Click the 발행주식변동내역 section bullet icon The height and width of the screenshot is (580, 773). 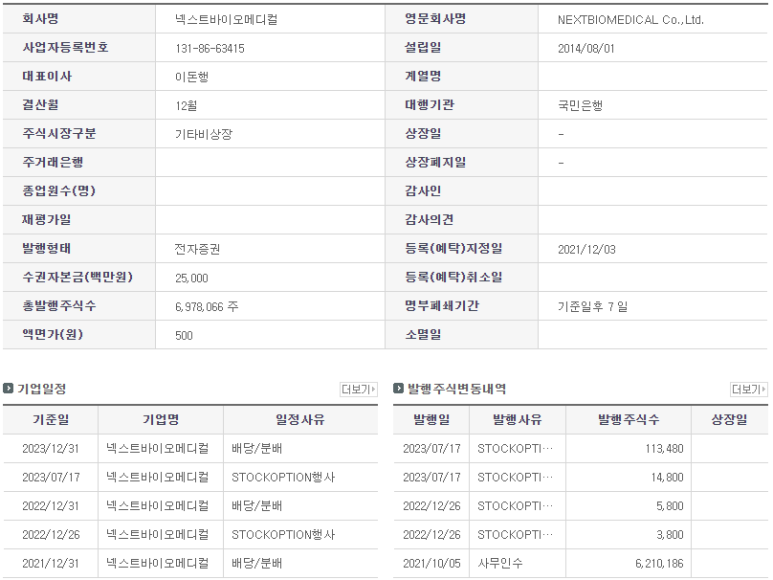click(398, 388)
